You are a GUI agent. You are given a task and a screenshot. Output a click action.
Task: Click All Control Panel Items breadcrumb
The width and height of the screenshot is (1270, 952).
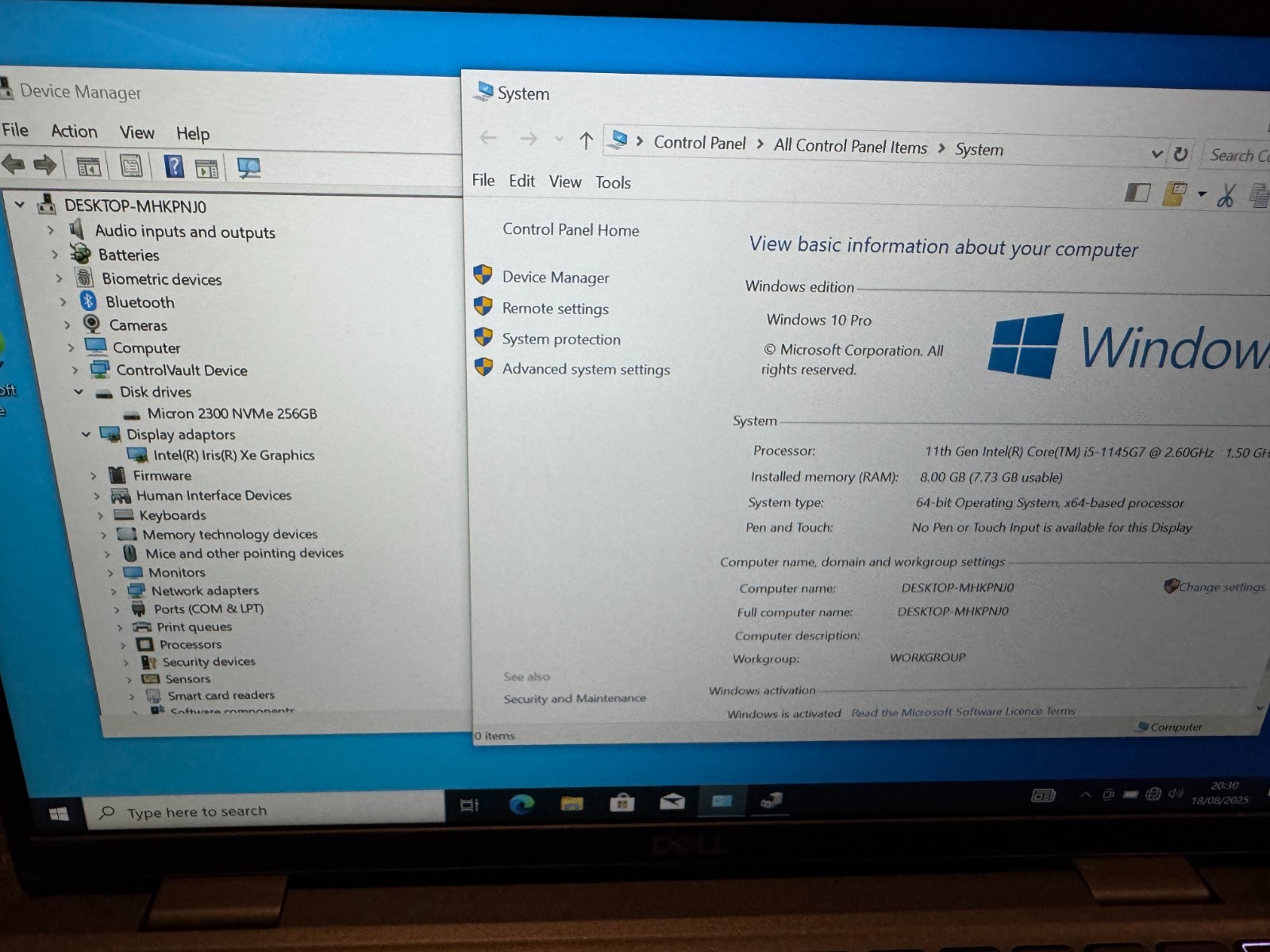tap(850, 146)
